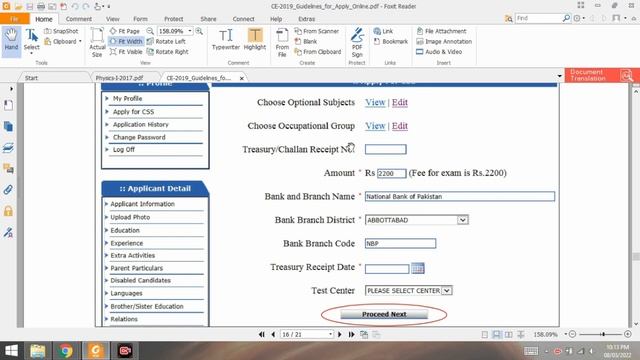Switch to Physics-I-2017.pdf document tab

[x=119, y=78]
